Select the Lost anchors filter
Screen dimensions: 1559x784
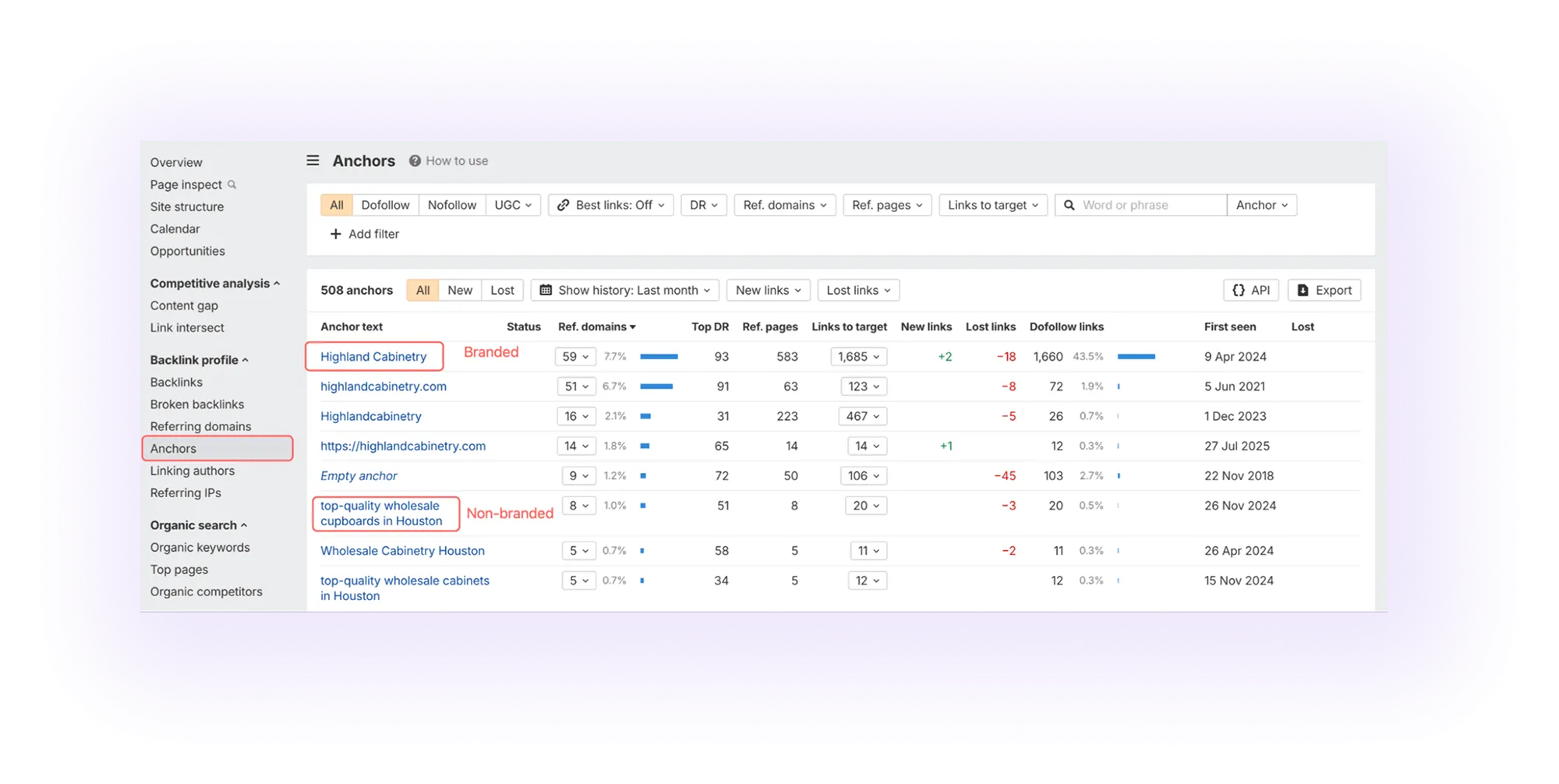[x=502, y=290]
